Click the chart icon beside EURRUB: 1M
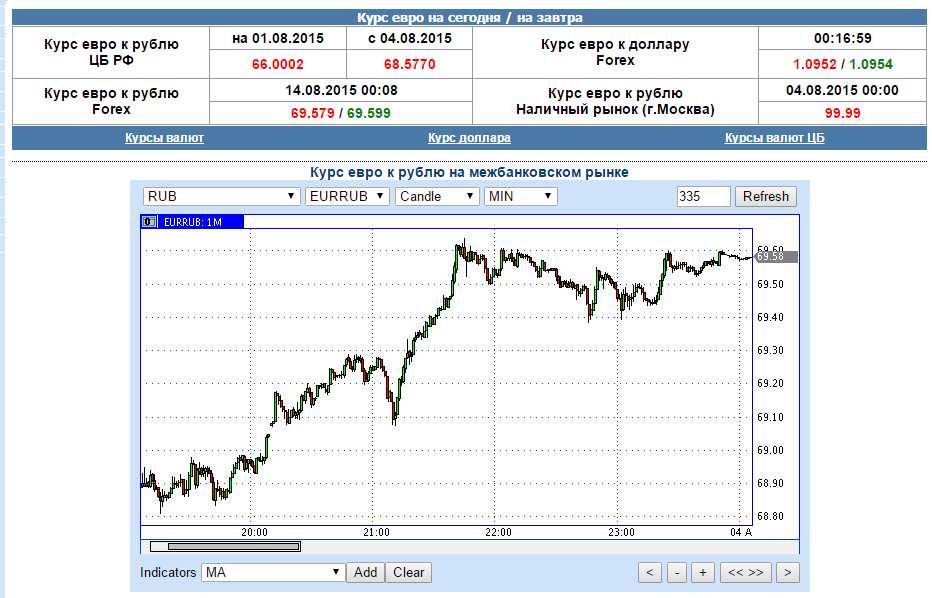Viewport: 932px width, 598px height. click(149, 222)
